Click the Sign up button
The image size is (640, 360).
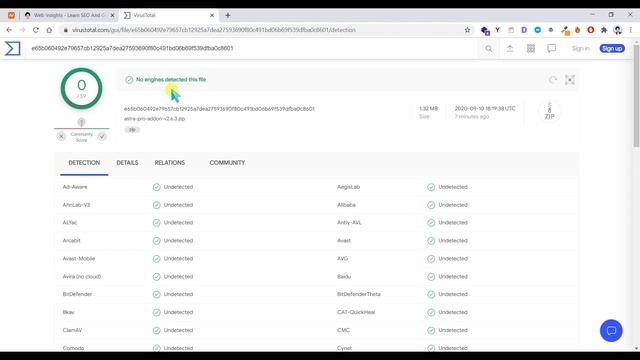click(612, 49)
